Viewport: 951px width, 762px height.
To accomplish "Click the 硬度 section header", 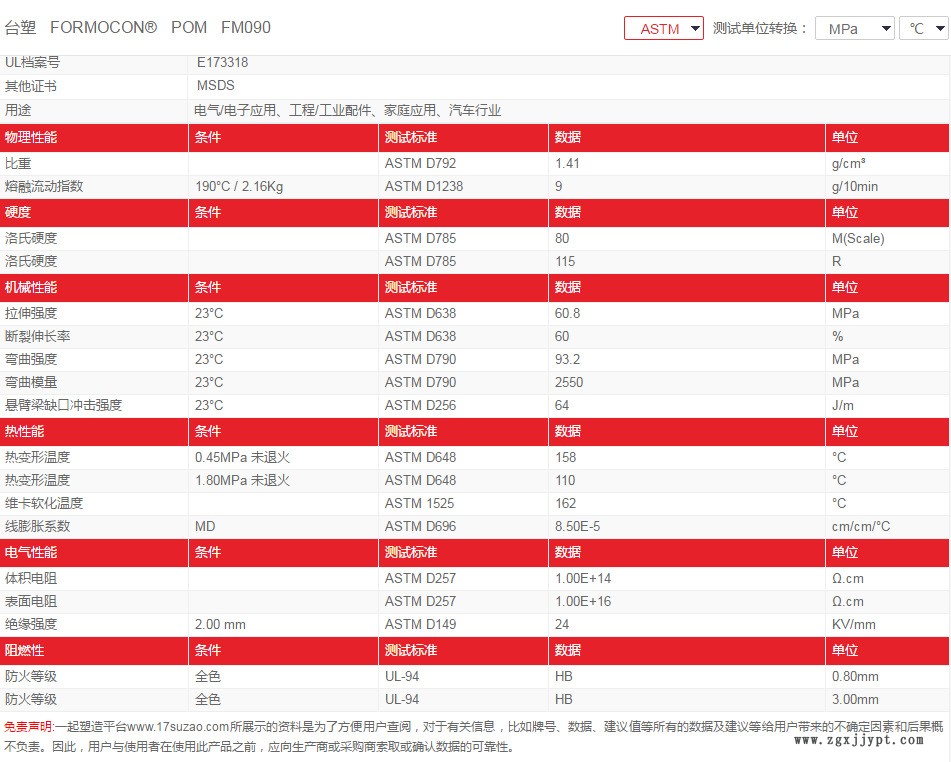I will [18, 212].
